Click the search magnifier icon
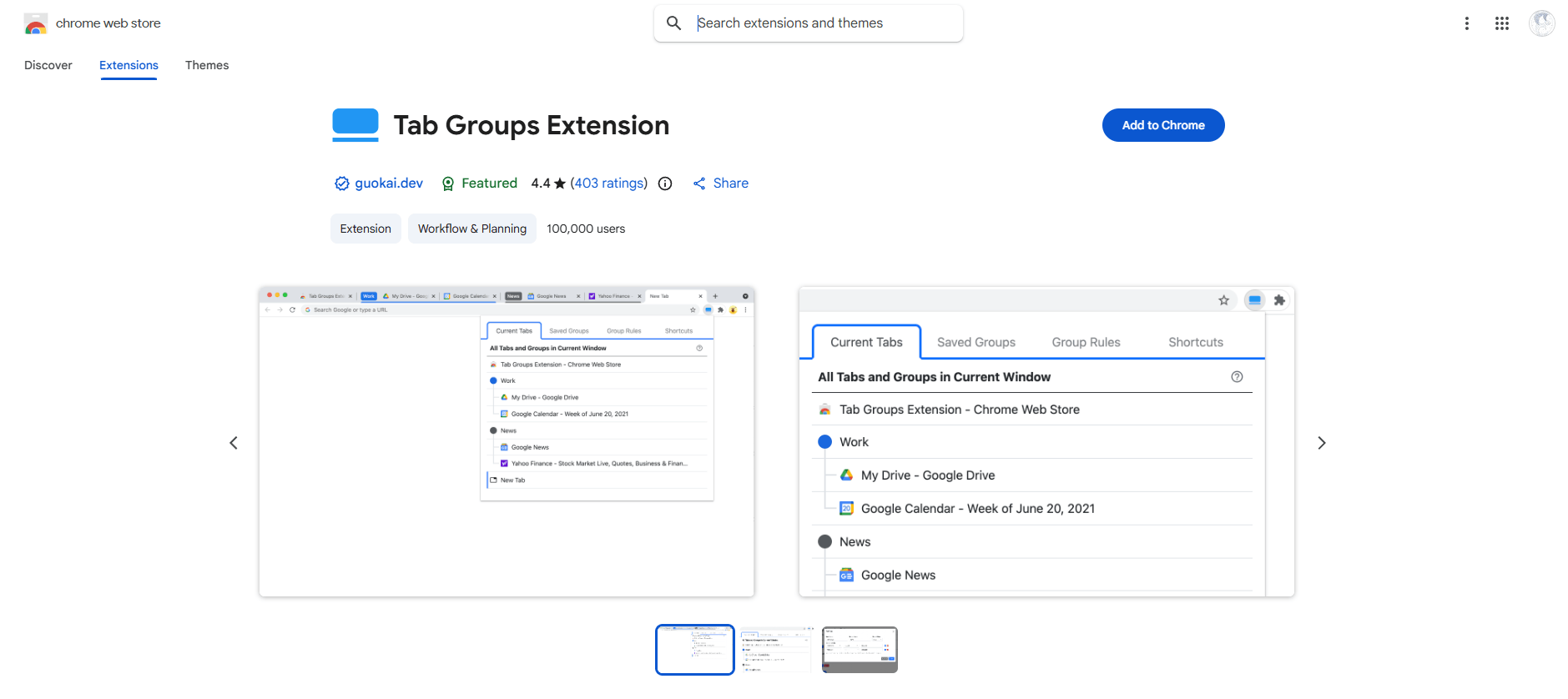1568x699 pixels. (x=674, y=23)
